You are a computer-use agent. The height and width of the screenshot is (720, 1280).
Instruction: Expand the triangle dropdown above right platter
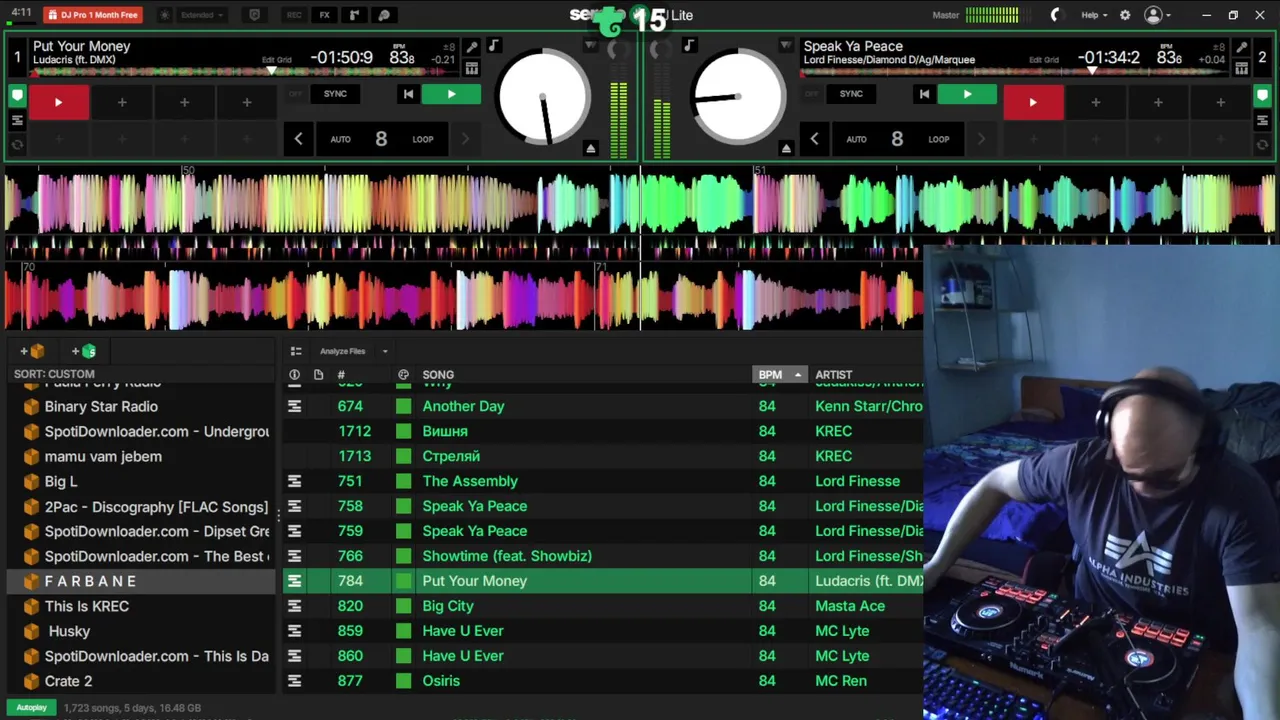(x=786, y=45)
